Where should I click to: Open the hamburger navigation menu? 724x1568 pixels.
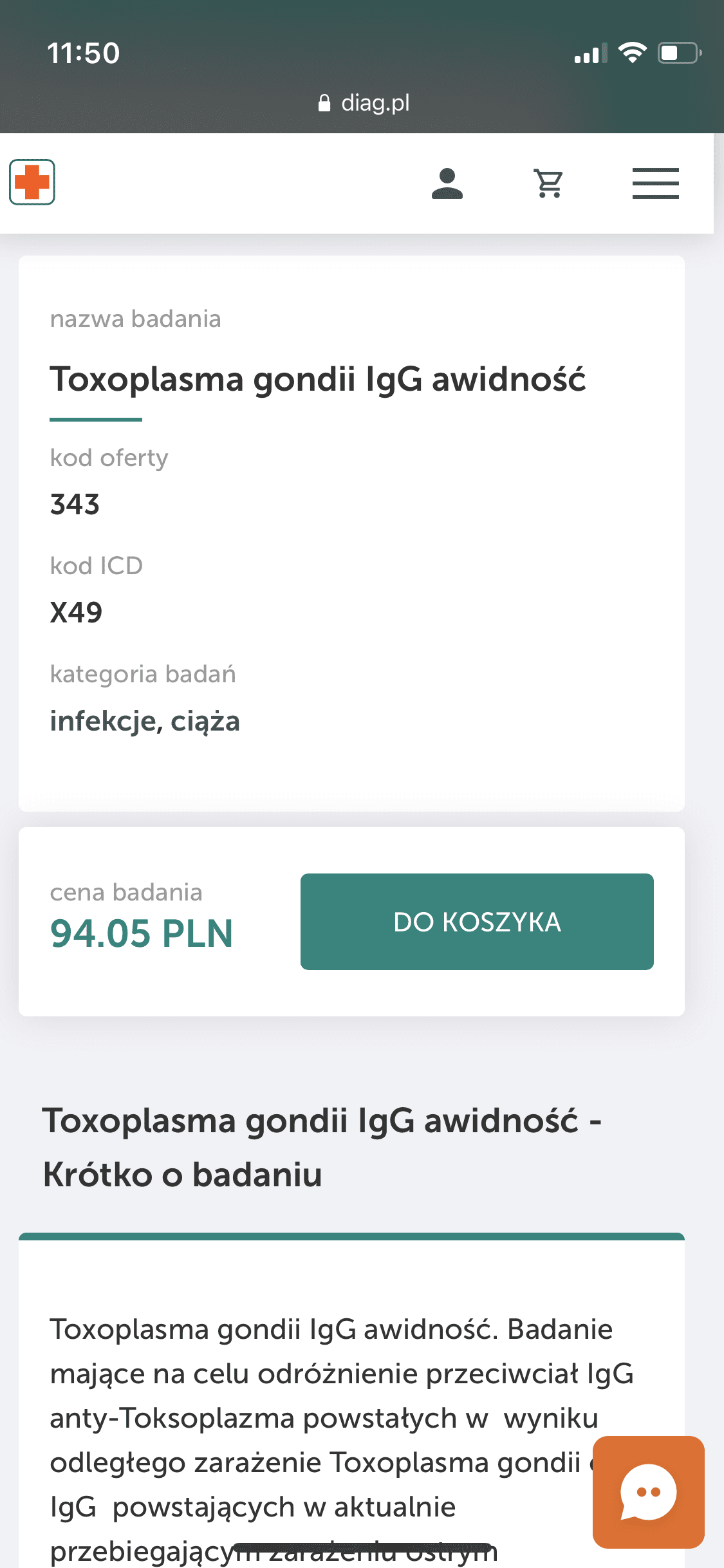pyautogui.click(x=655, y=183)
